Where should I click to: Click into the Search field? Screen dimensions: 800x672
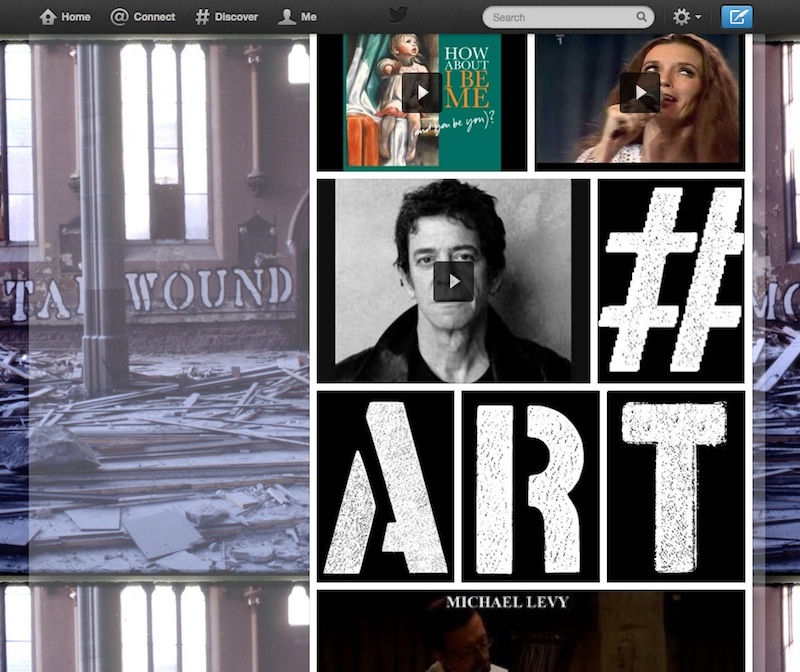pyautogui.click(x=568, y=17)
